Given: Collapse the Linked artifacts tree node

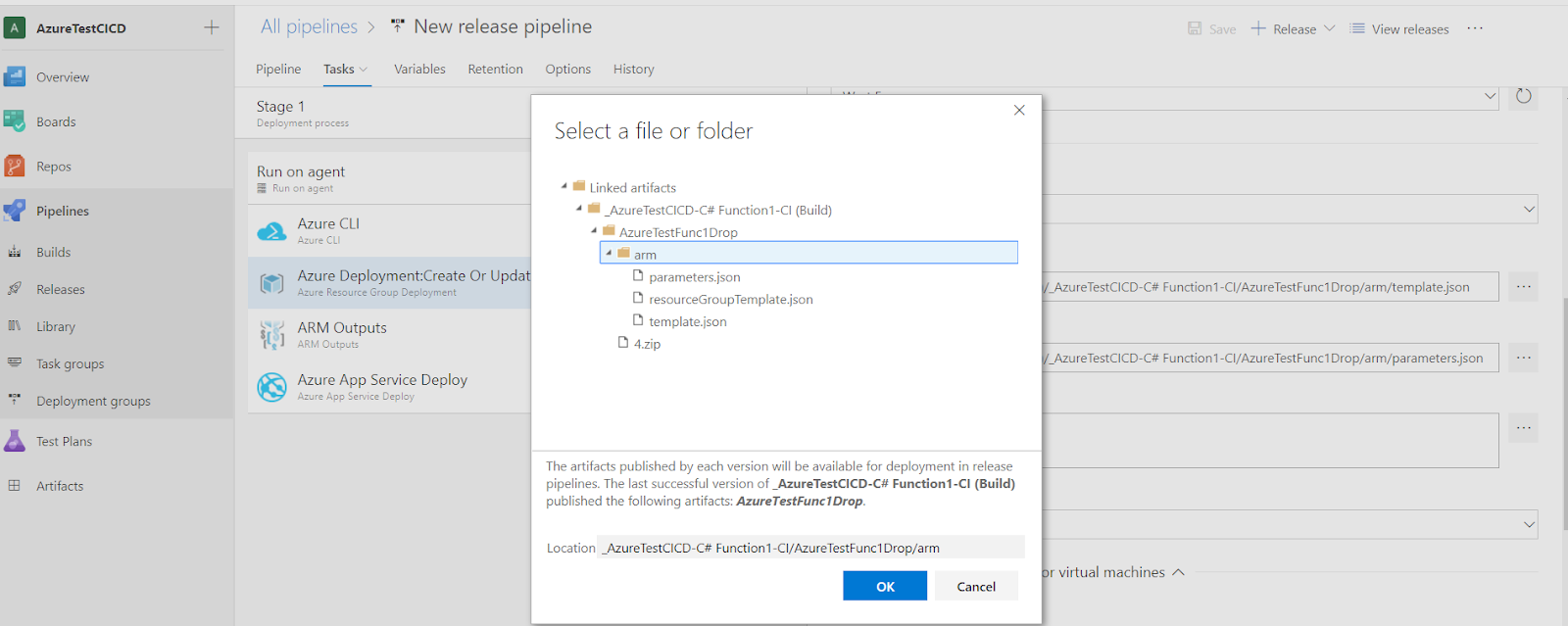Looking at the screenshot, I should (x=564, y=186).
